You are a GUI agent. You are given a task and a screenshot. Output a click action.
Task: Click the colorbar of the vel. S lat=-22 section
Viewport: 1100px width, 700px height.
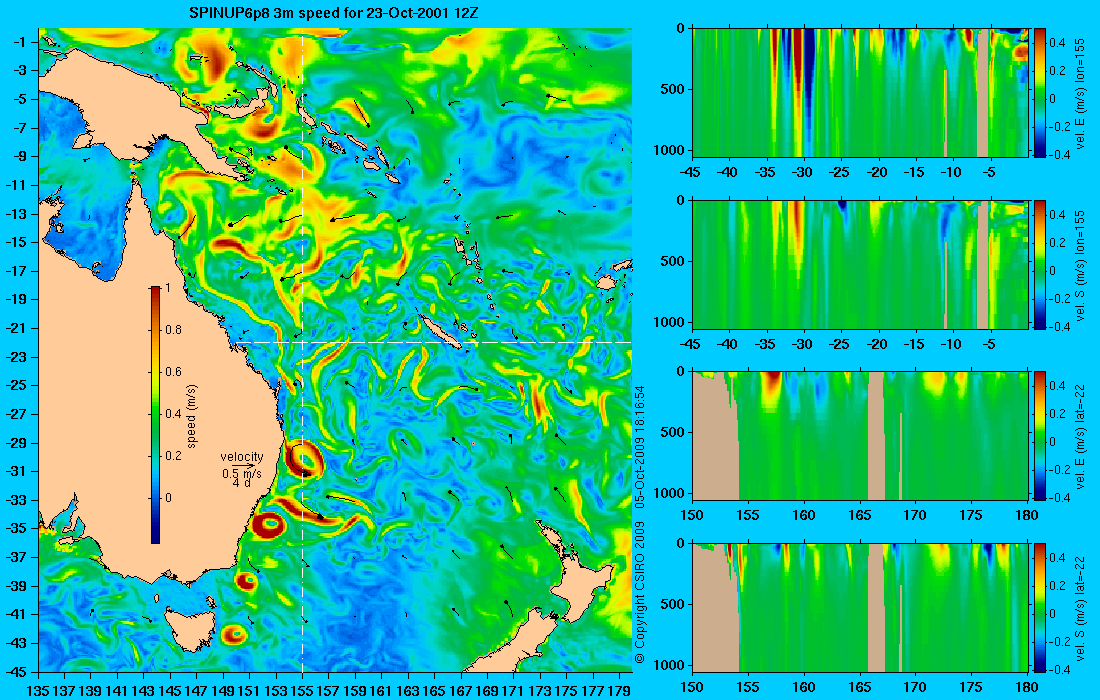tap(1040, 607)
